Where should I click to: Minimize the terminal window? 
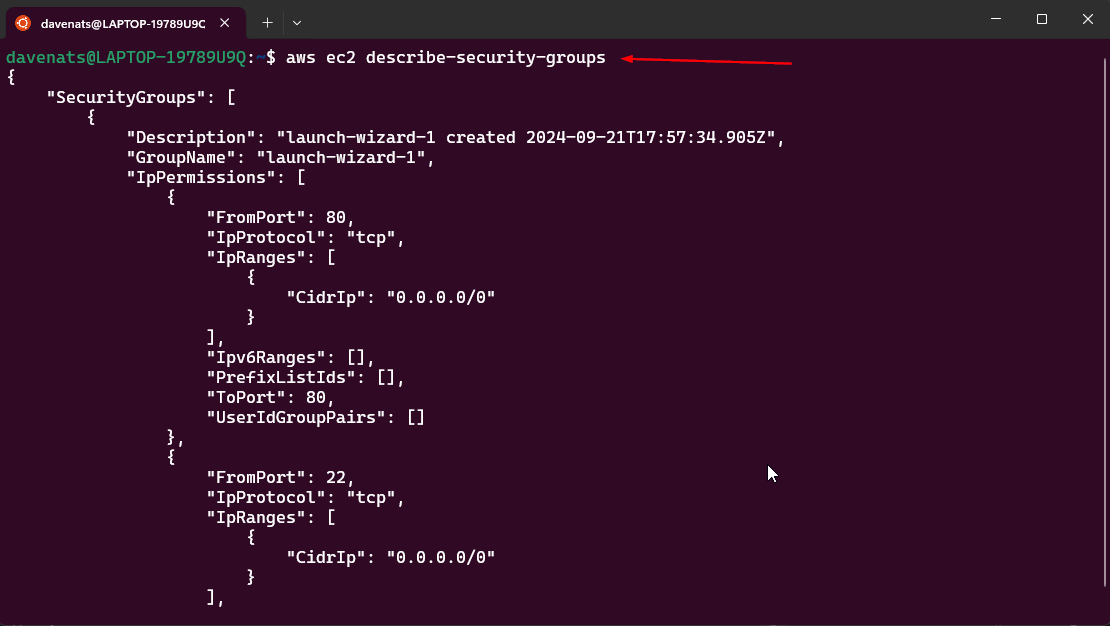(x=996, y=19)
